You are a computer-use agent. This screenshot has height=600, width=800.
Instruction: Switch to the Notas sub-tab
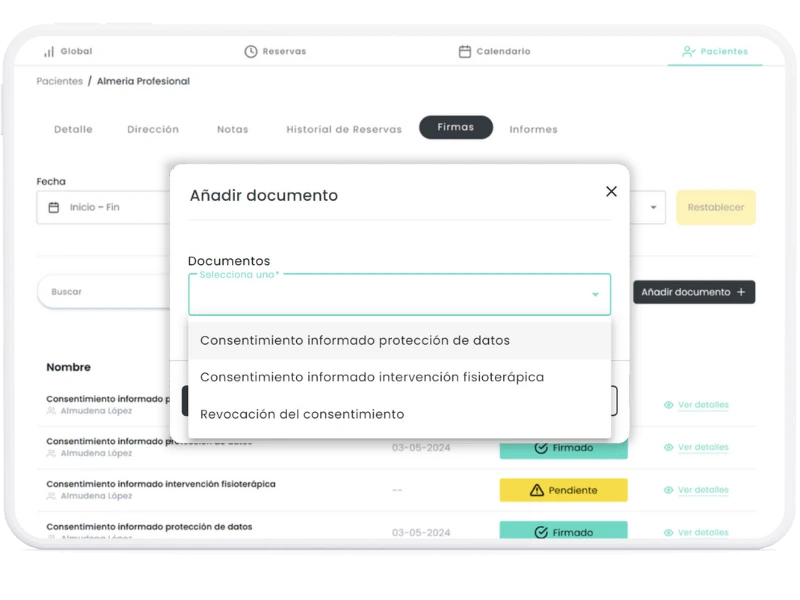tap(233, 130)
